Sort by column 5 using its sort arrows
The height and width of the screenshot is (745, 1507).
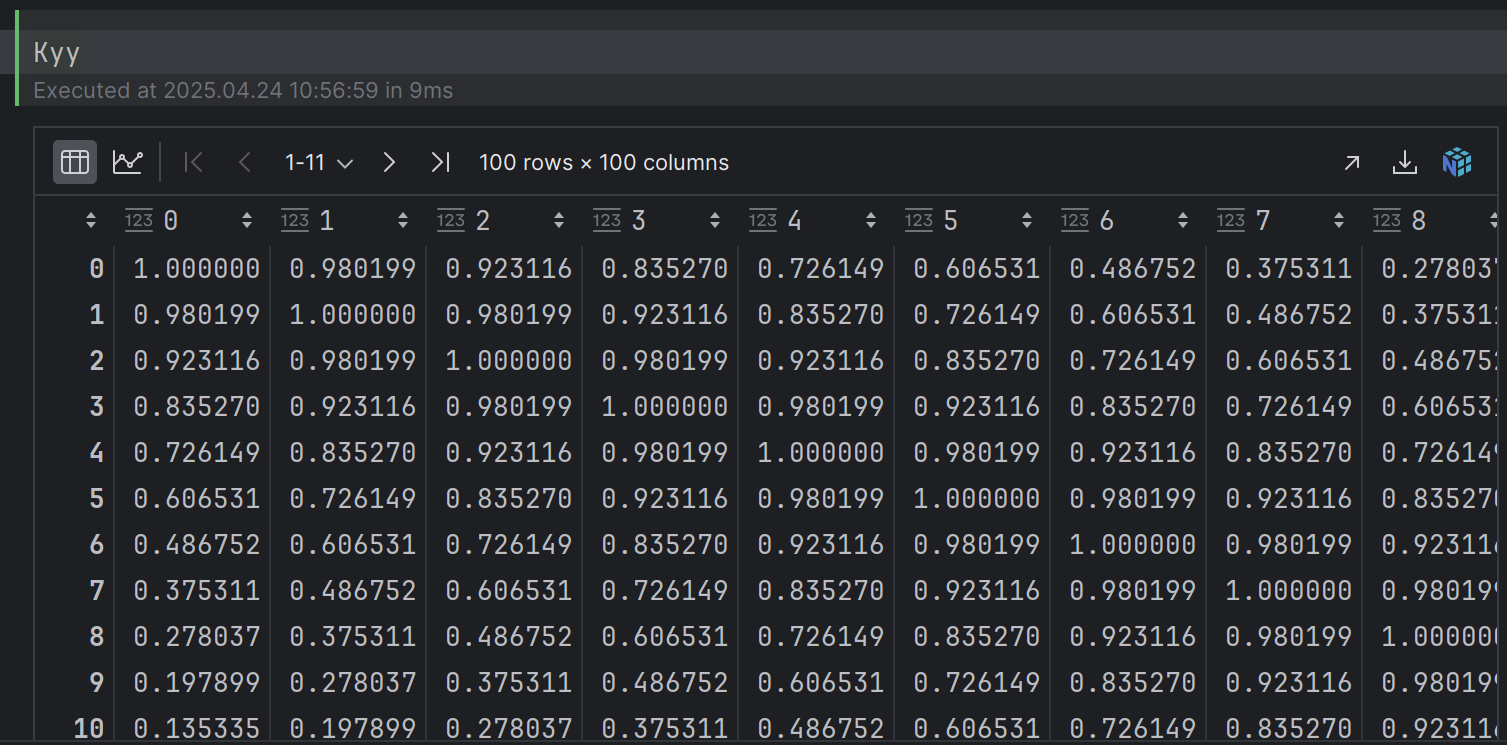1027,221
